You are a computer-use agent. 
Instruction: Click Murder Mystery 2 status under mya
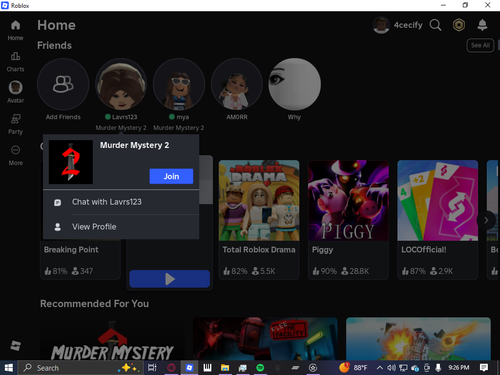pyautogui.click(x=179, y=128)
